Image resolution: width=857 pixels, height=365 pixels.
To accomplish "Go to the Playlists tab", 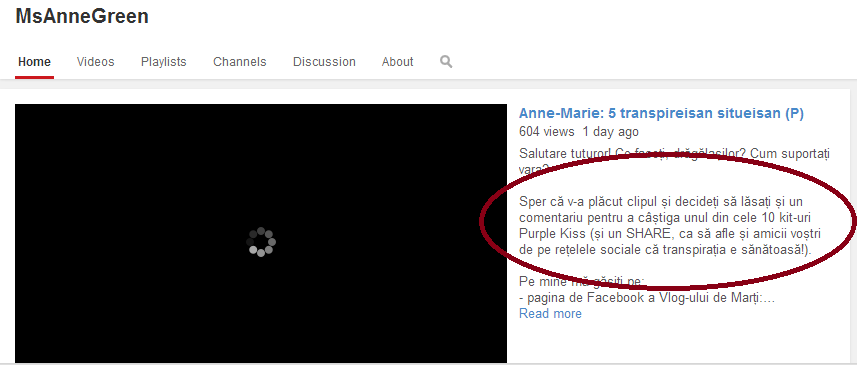I will [x=163, y=62].
